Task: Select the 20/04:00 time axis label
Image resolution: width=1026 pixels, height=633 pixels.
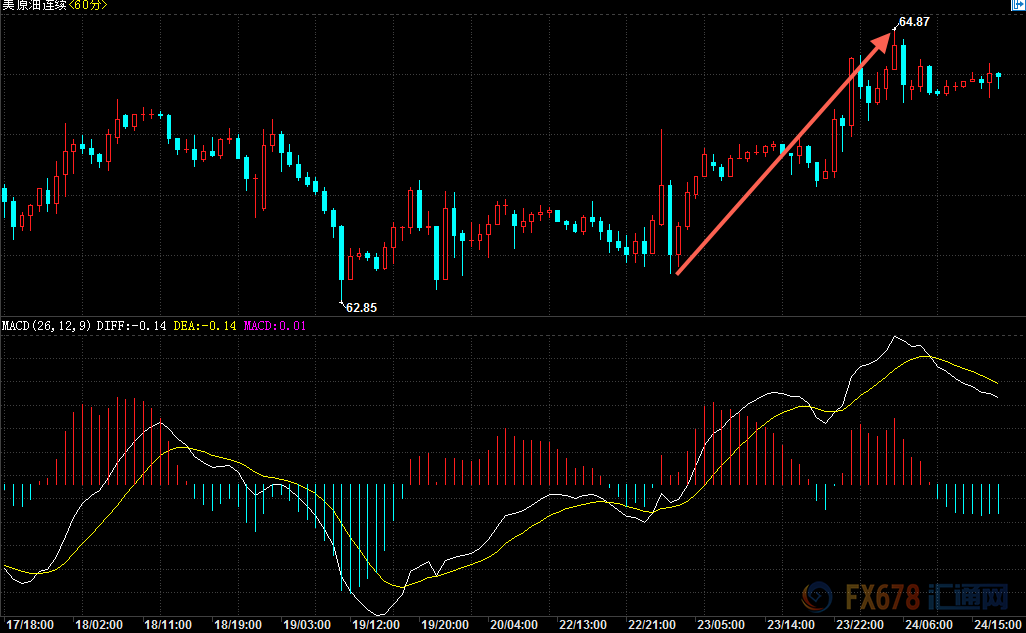Action: [514, 624]
